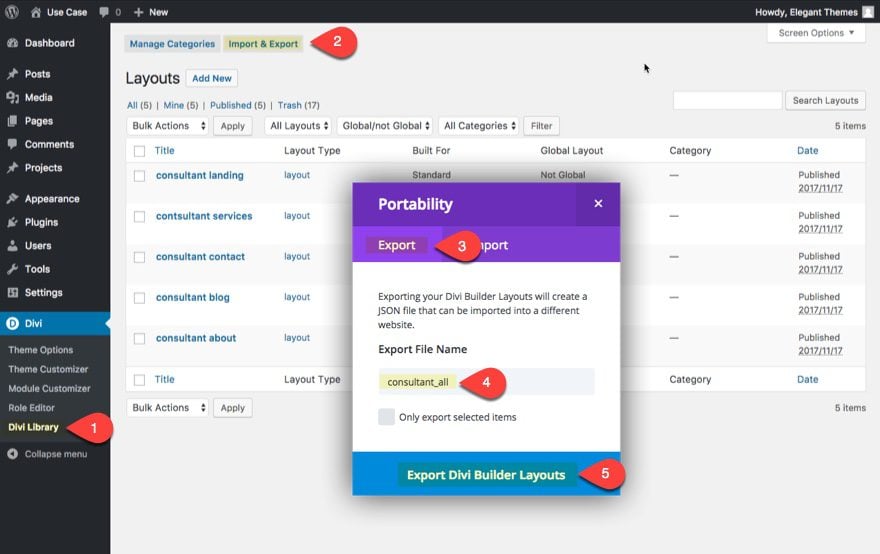The height and width of the screenshot is (554, 880).
Task: Tick the select-all checkbox beside Title header
Action: (x=139, y=151)
